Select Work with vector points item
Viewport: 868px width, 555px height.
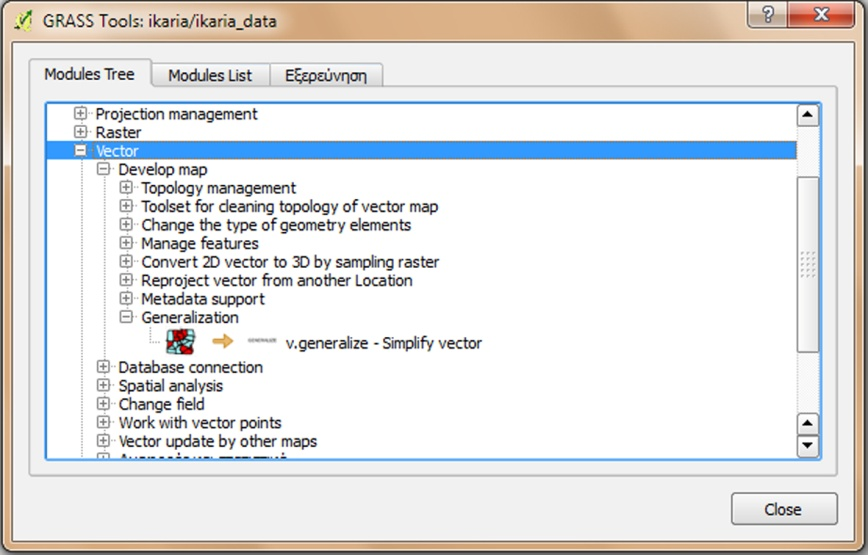pyautogui.click(x=200, y=423)
